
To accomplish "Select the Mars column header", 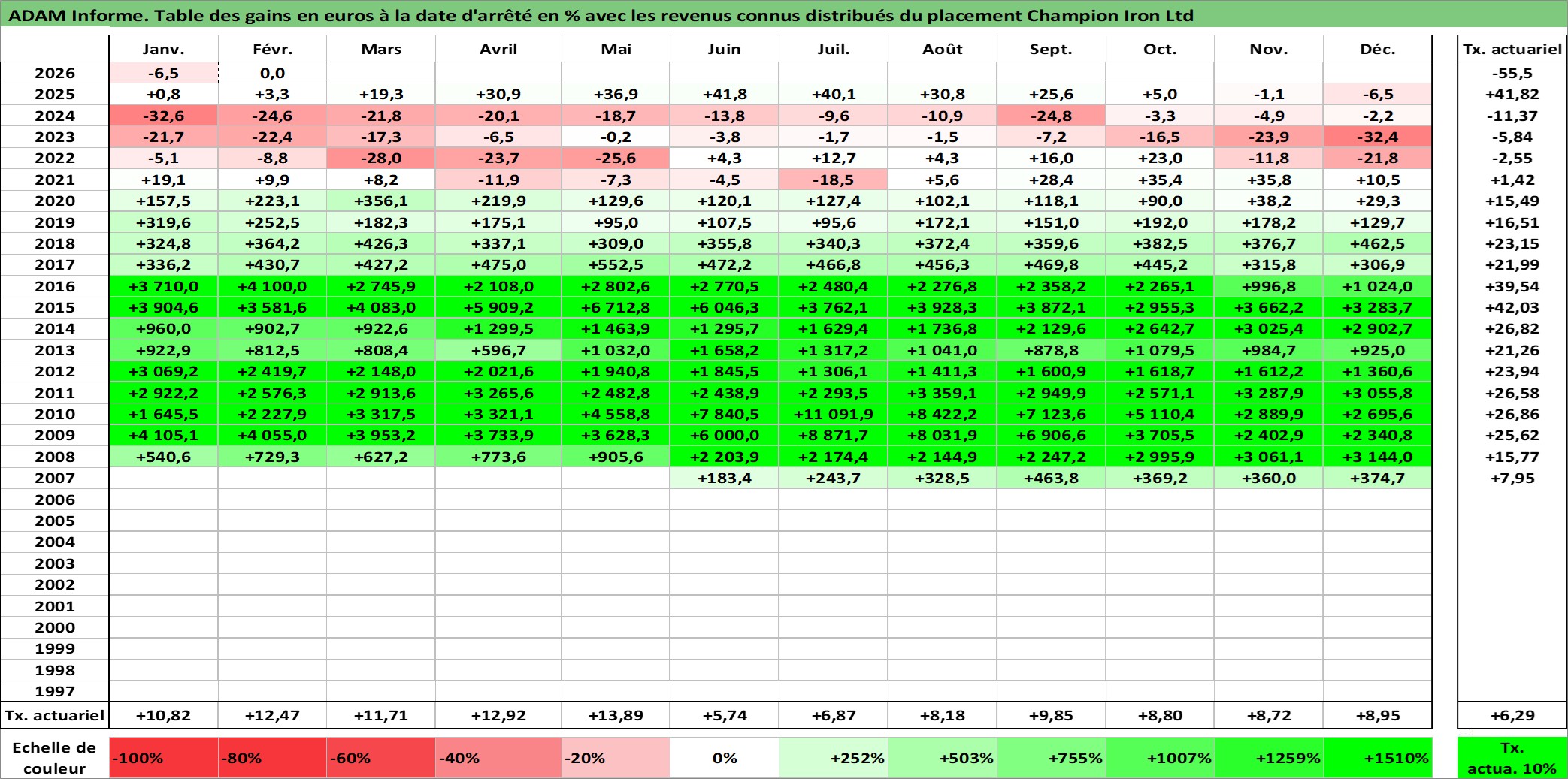I will coord(381,49).
